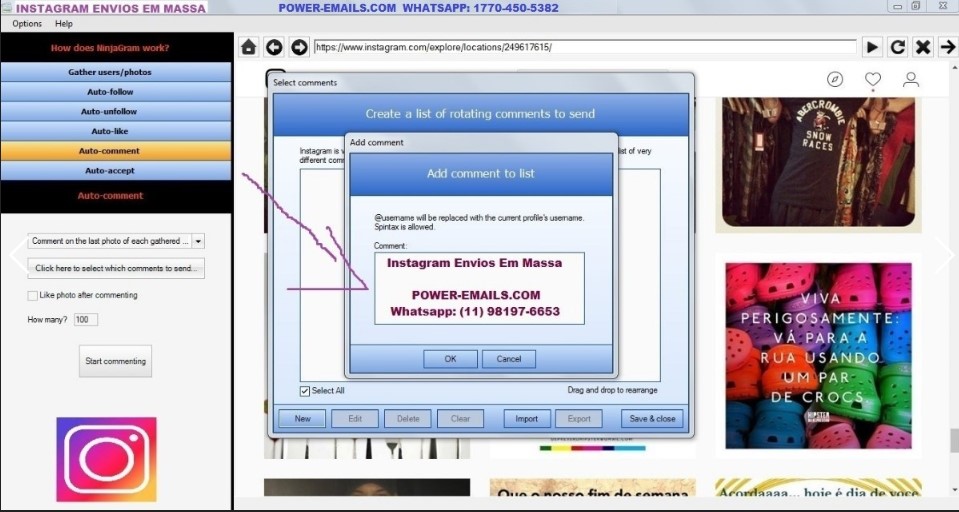Click the Clear button

(461, 418)
